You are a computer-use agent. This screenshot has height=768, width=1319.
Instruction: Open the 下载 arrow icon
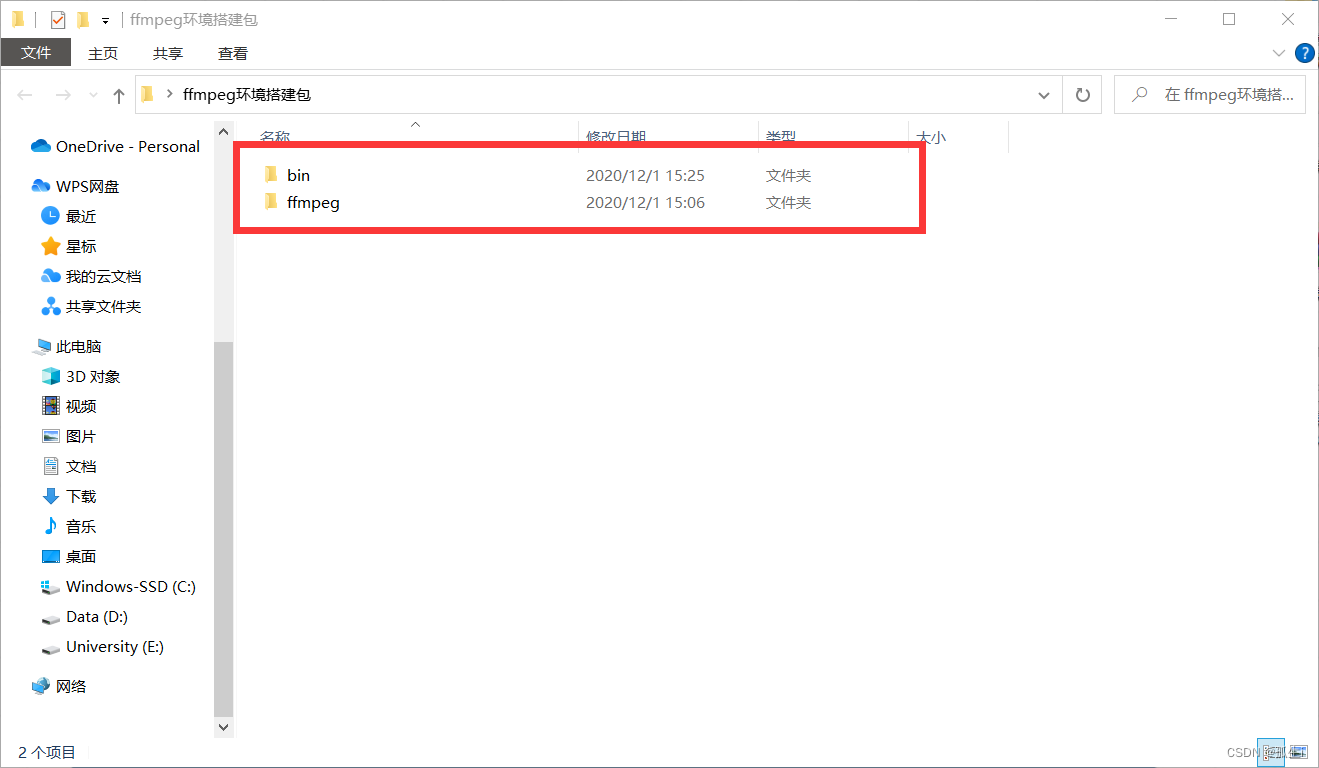51,496
